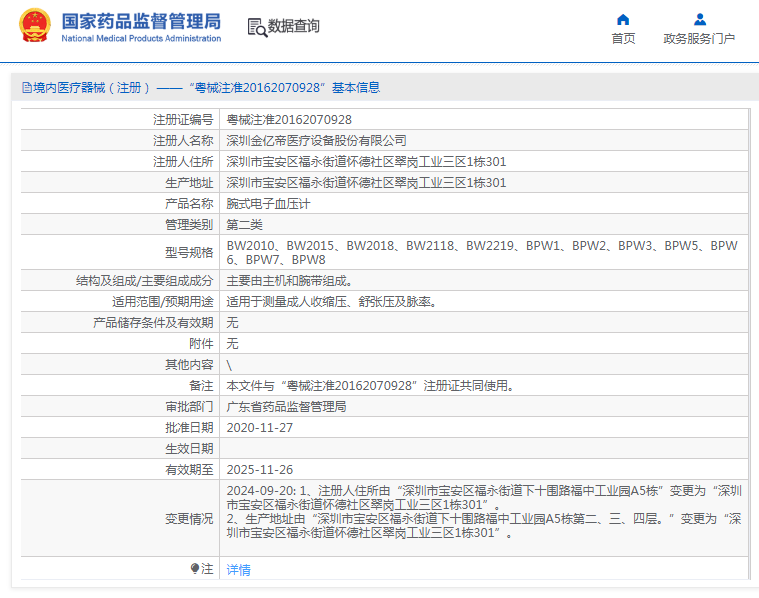Screen dimensions: 759x598
Task: Click the 注册证编号 label
Action: click(x=183, y=120)
